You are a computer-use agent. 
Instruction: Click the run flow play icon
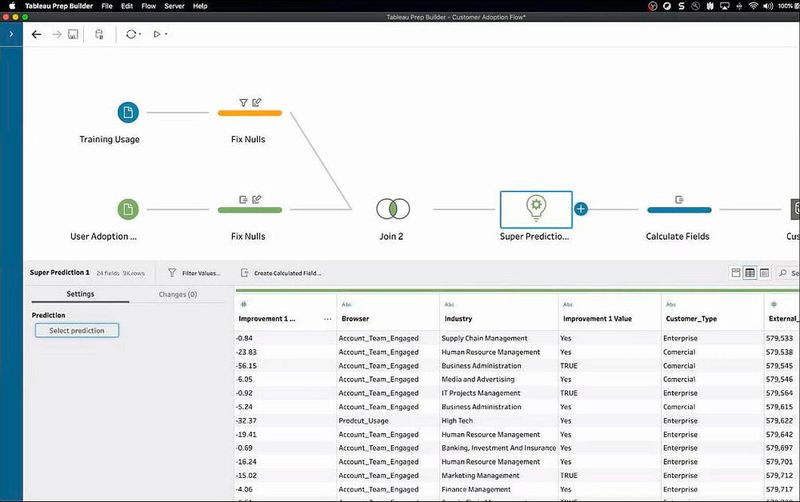(157, 34)
